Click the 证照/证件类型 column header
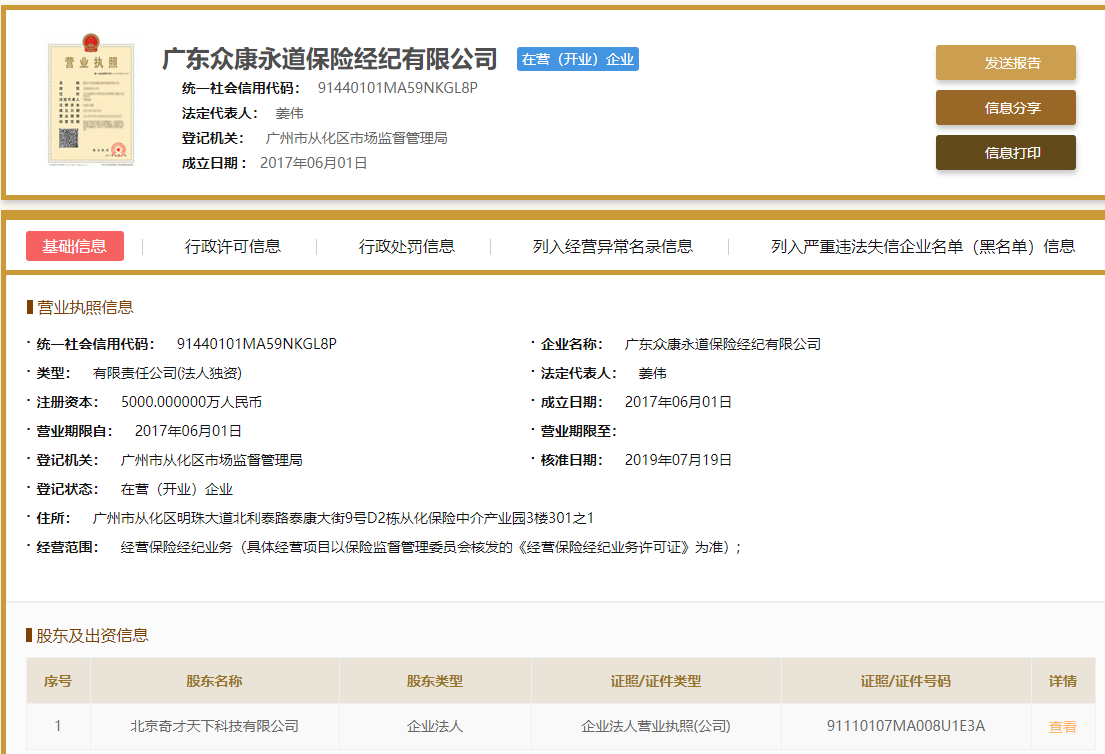 click(x=656, y=681)
